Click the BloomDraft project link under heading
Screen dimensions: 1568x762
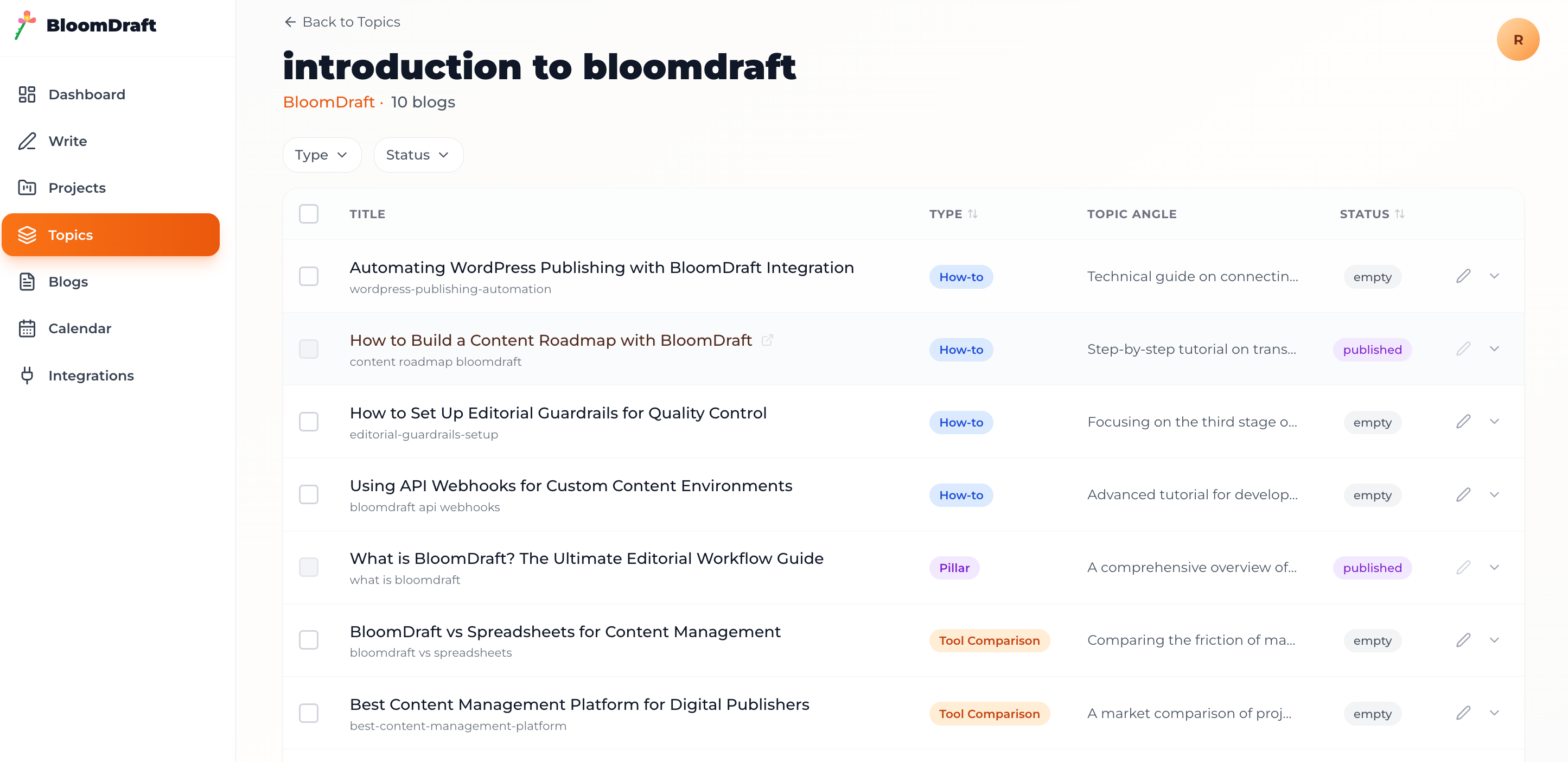pyautogui.click(x=328, y=103)
